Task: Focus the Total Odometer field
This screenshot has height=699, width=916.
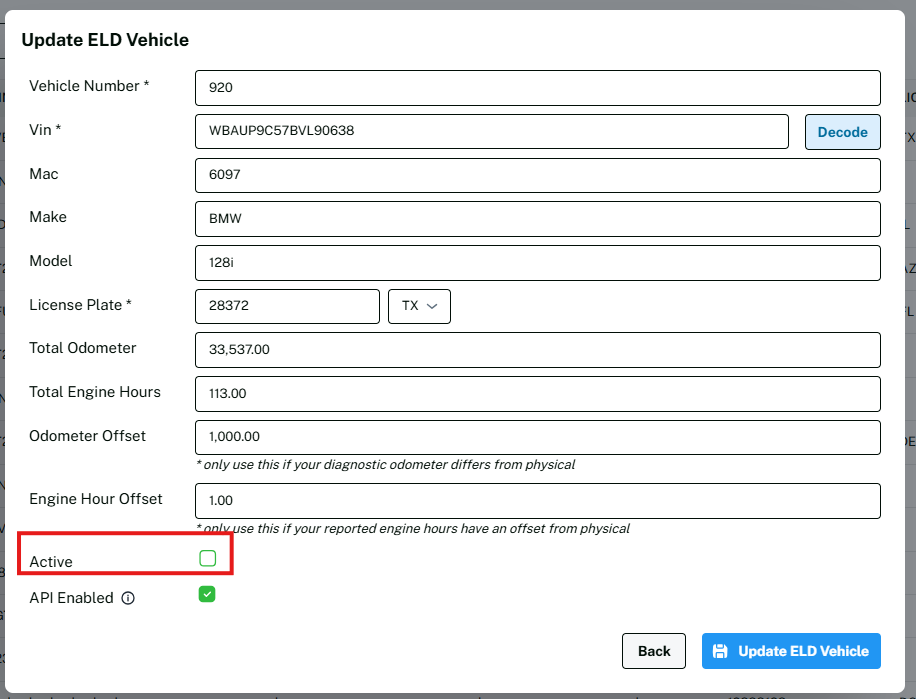Action: coord(537,350)
